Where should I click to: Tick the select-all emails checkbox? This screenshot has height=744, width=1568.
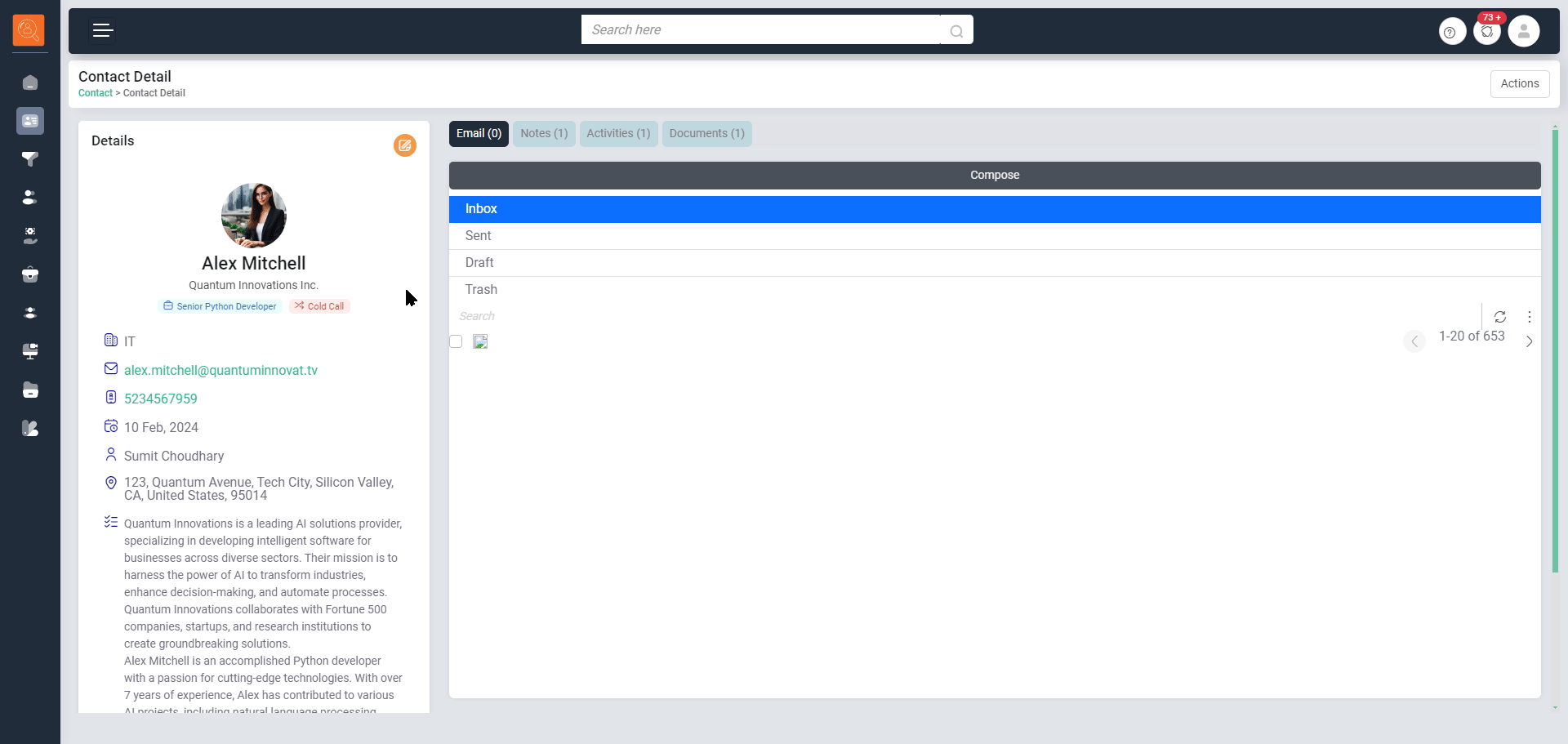pyautogui.click(x=457, y=341)
